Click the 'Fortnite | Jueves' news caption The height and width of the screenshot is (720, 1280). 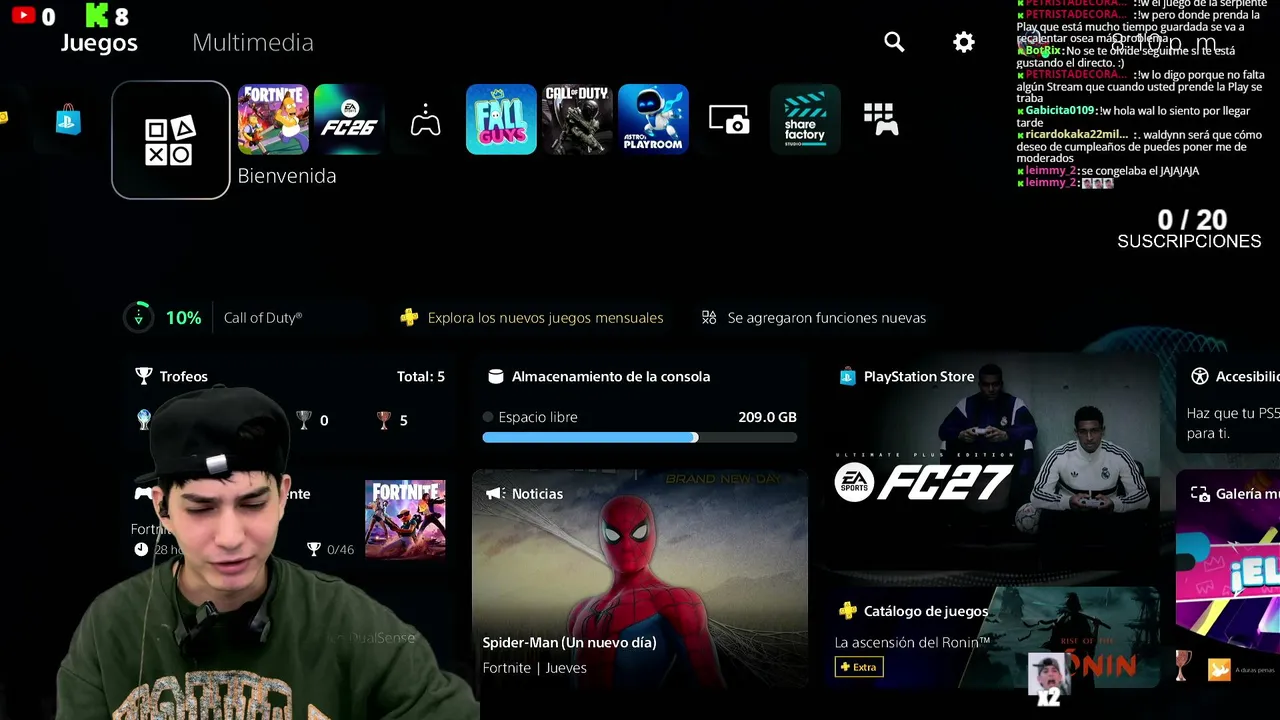point(534,668)
